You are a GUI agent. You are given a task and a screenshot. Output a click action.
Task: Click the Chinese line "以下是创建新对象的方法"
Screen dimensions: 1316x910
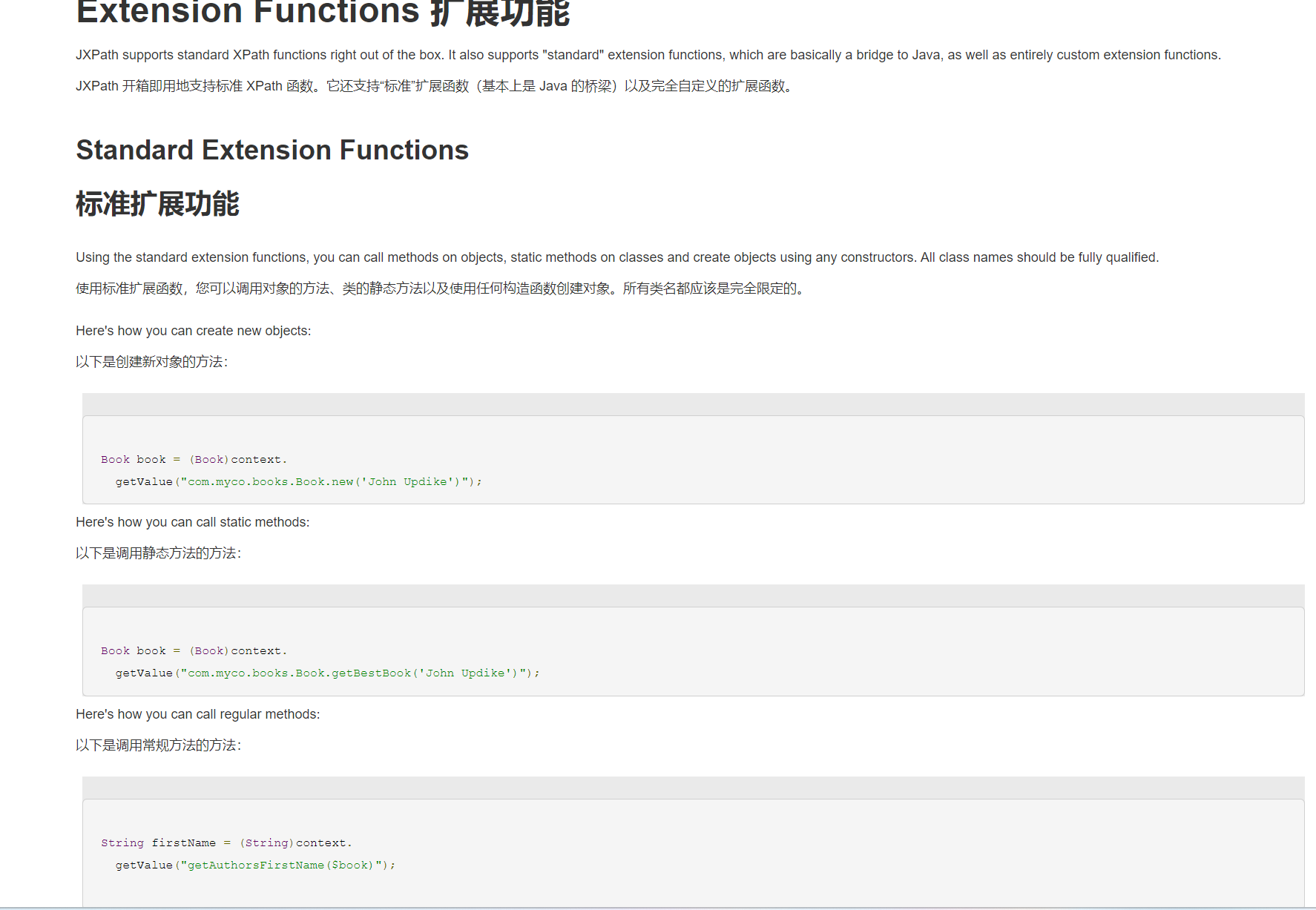[151, 362]
